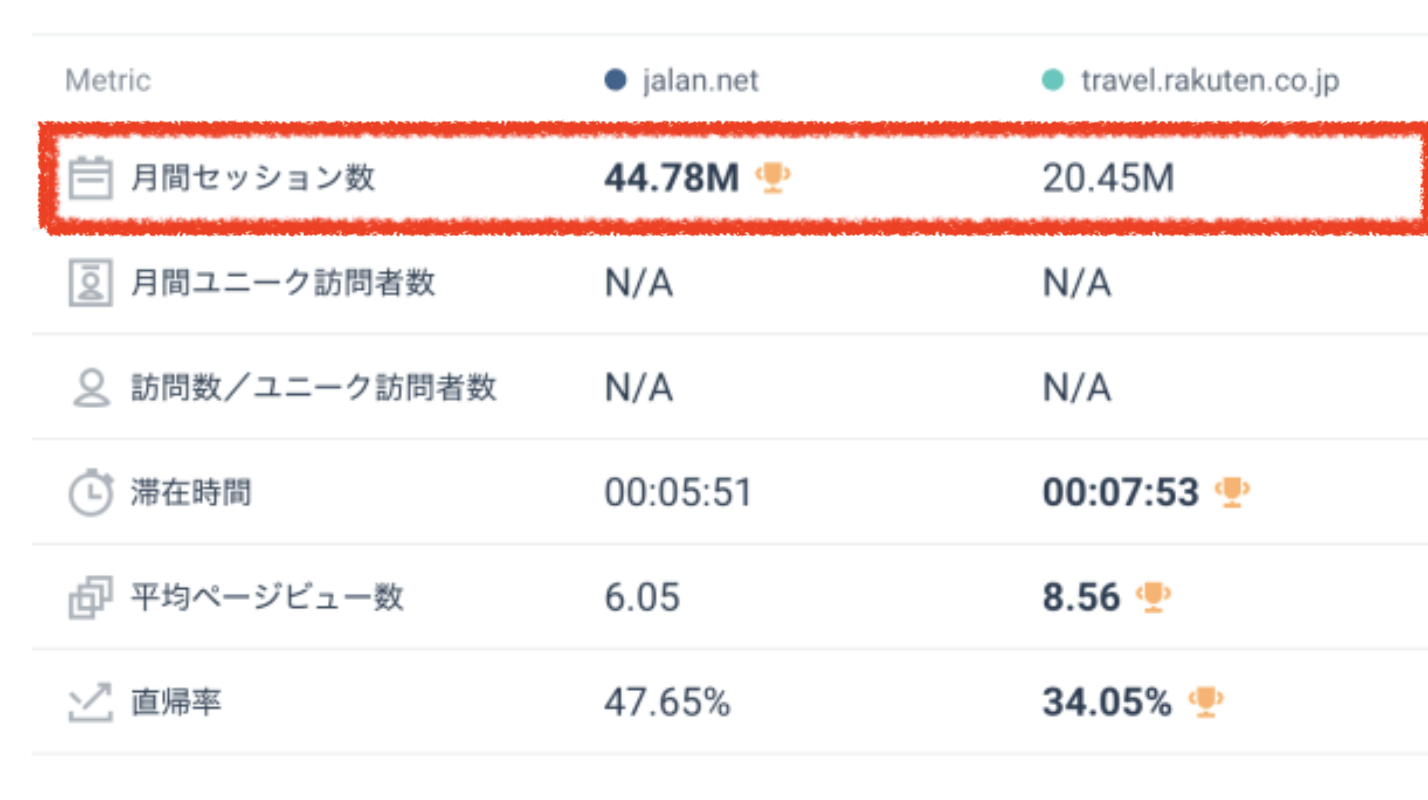
Task: Click the trophy icon next to 34.05%
Action: 1205,702
